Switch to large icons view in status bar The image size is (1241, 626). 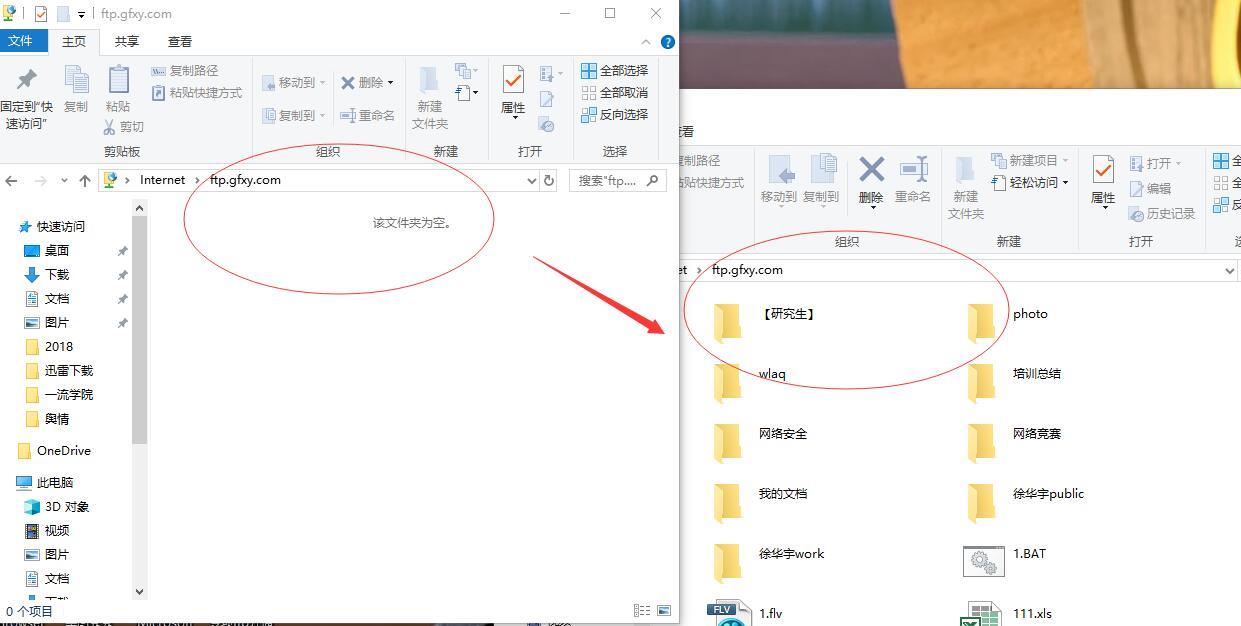[664, 610]
